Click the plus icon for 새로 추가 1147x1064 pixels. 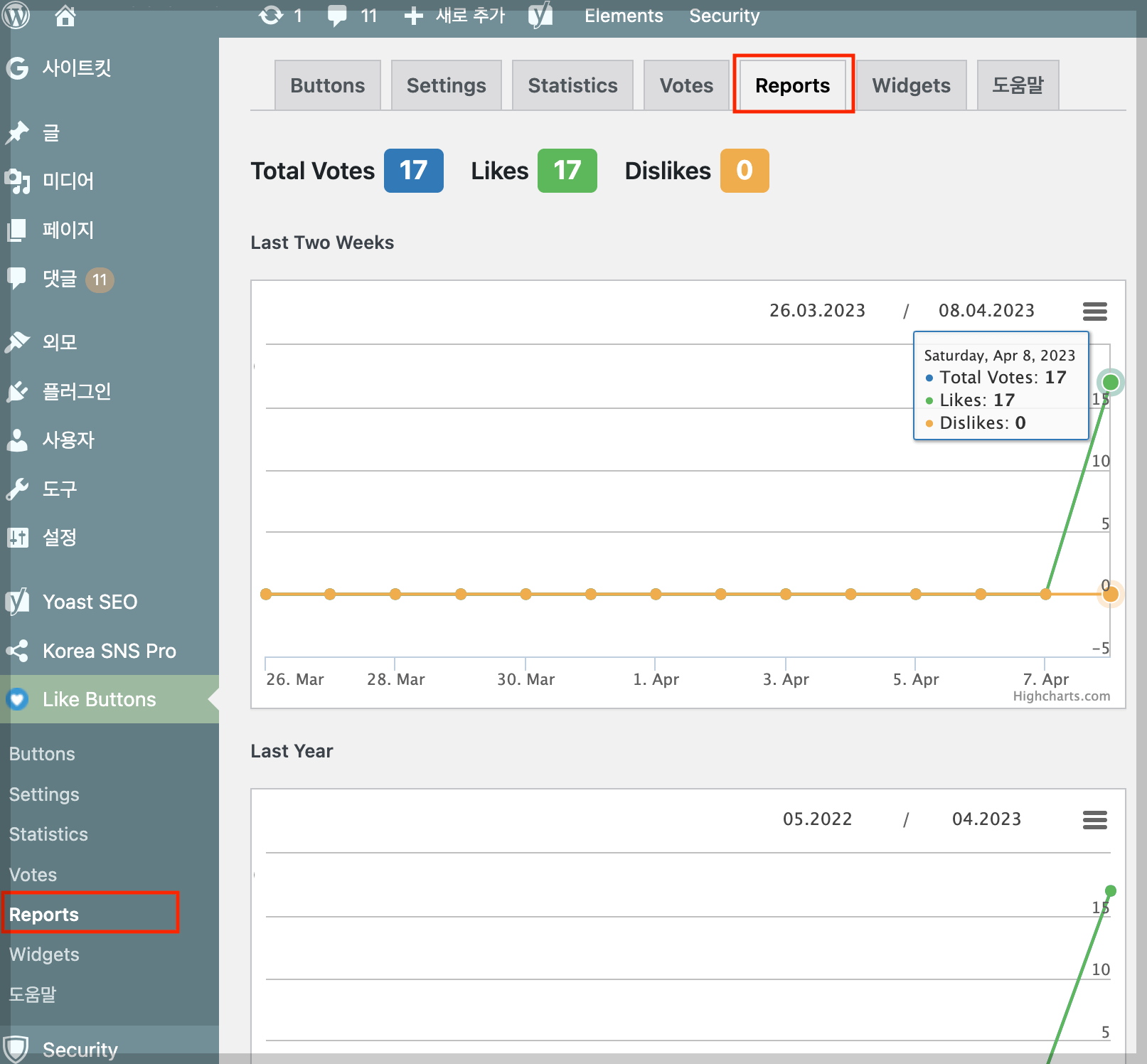[414, 16]
